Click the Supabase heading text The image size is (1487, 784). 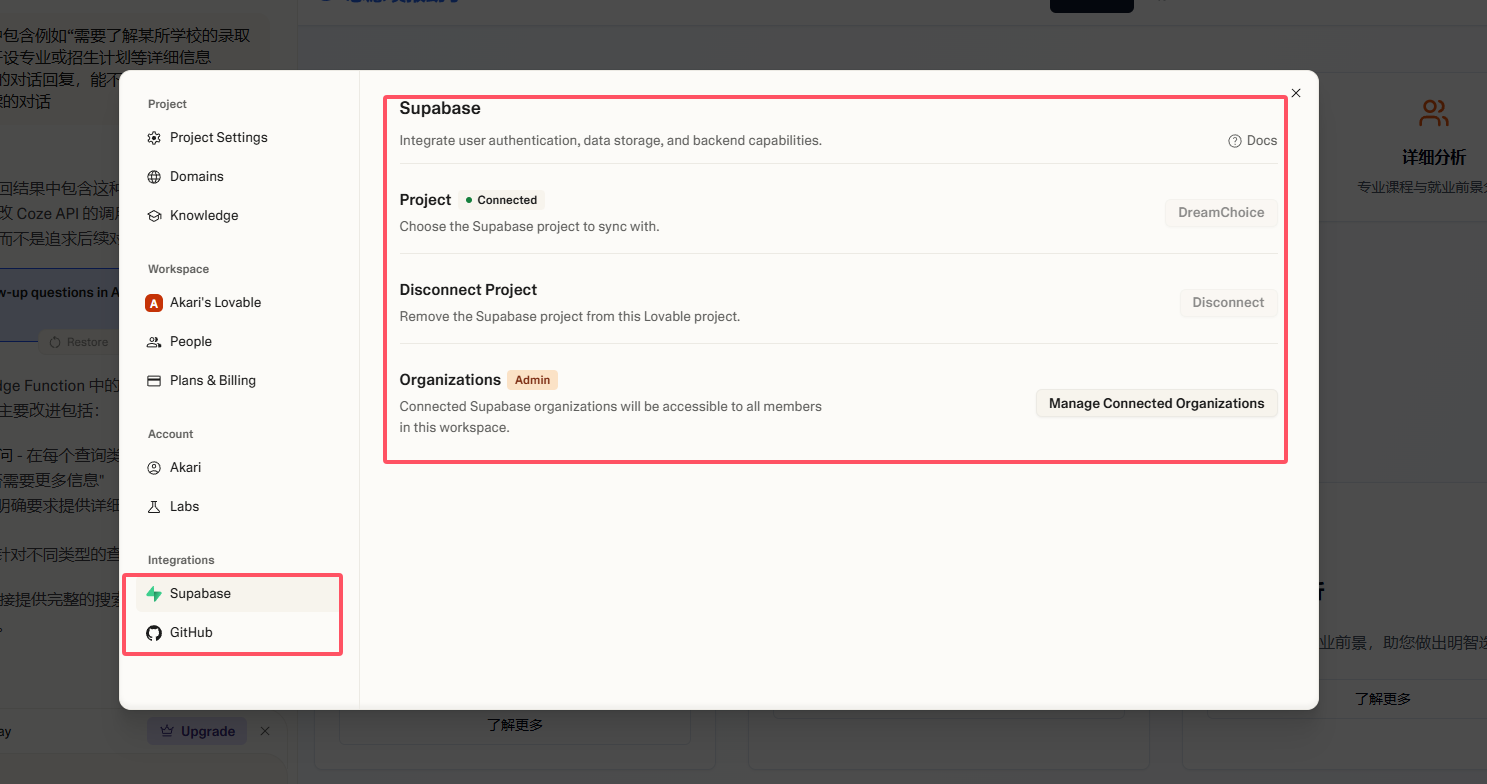click(x=440, y=108)
